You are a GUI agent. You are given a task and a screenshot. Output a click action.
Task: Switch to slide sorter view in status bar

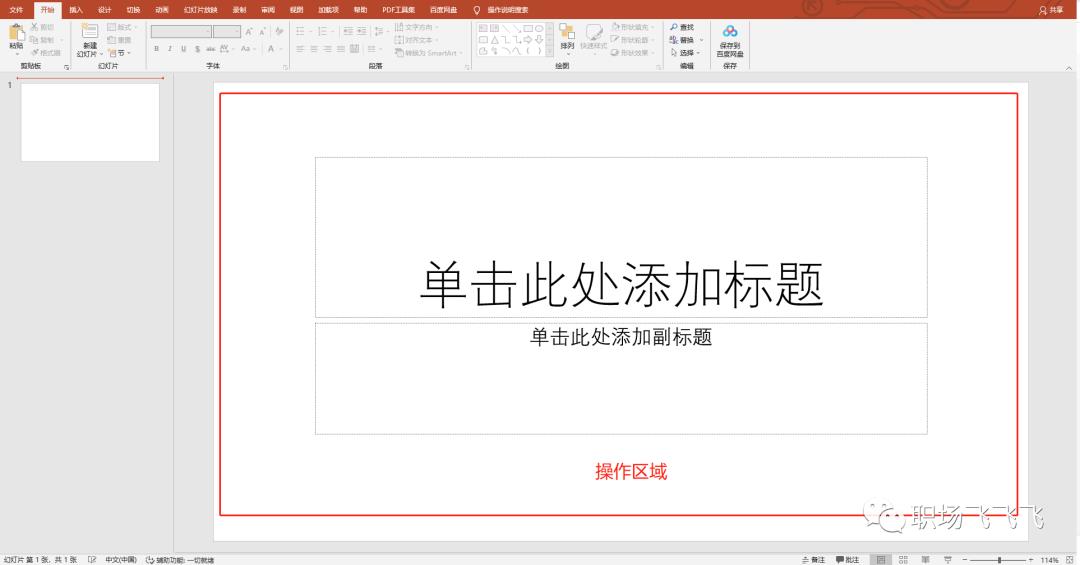tap(902, 559)
